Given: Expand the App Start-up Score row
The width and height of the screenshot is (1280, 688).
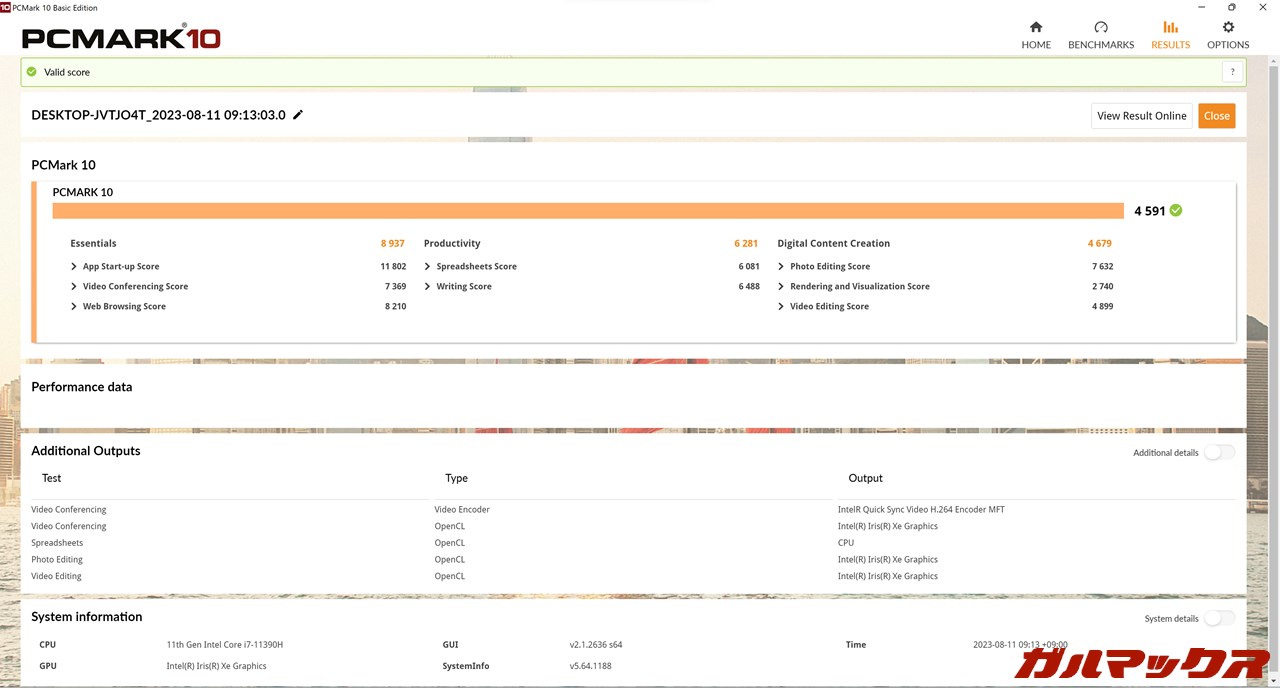Looking at the screenshot, I should [75, 267].
